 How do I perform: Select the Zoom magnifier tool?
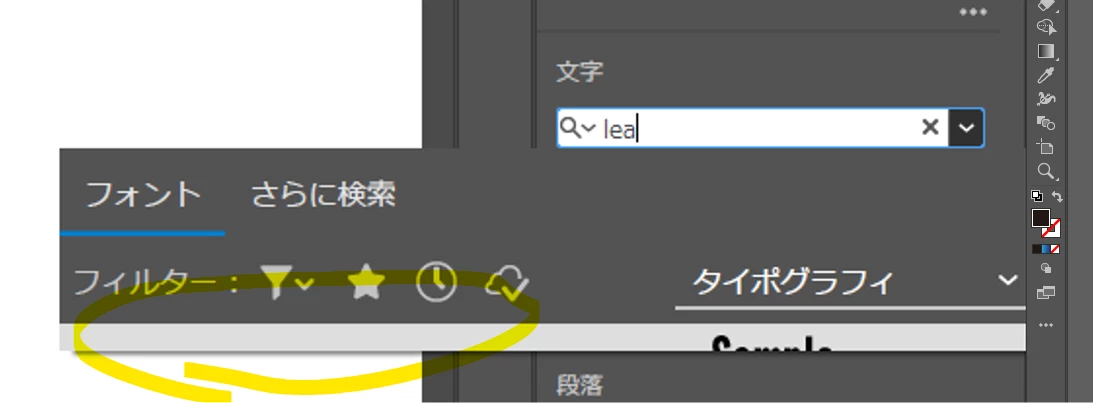coord(1046,171)
